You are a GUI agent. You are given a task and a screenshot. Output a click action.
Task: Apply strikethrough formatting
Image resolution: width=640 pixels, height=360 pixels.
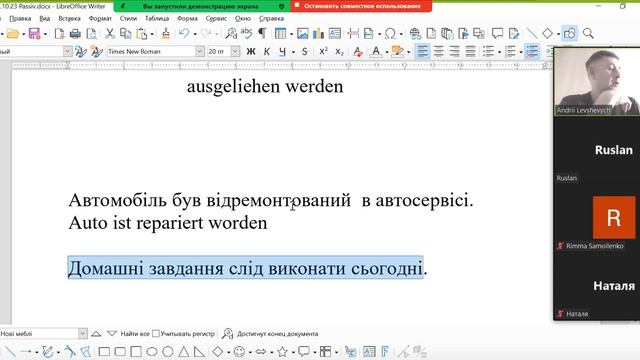(304, 52)
